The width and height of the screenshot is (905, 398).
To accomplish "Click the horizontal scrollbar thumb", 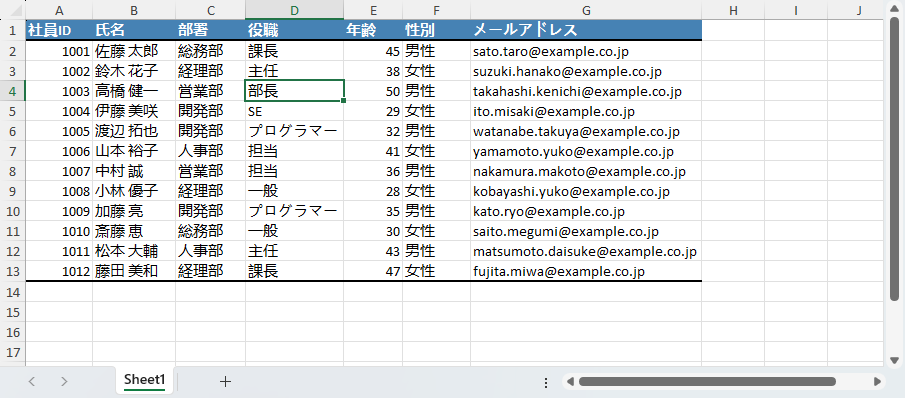I will pos(707,381).
